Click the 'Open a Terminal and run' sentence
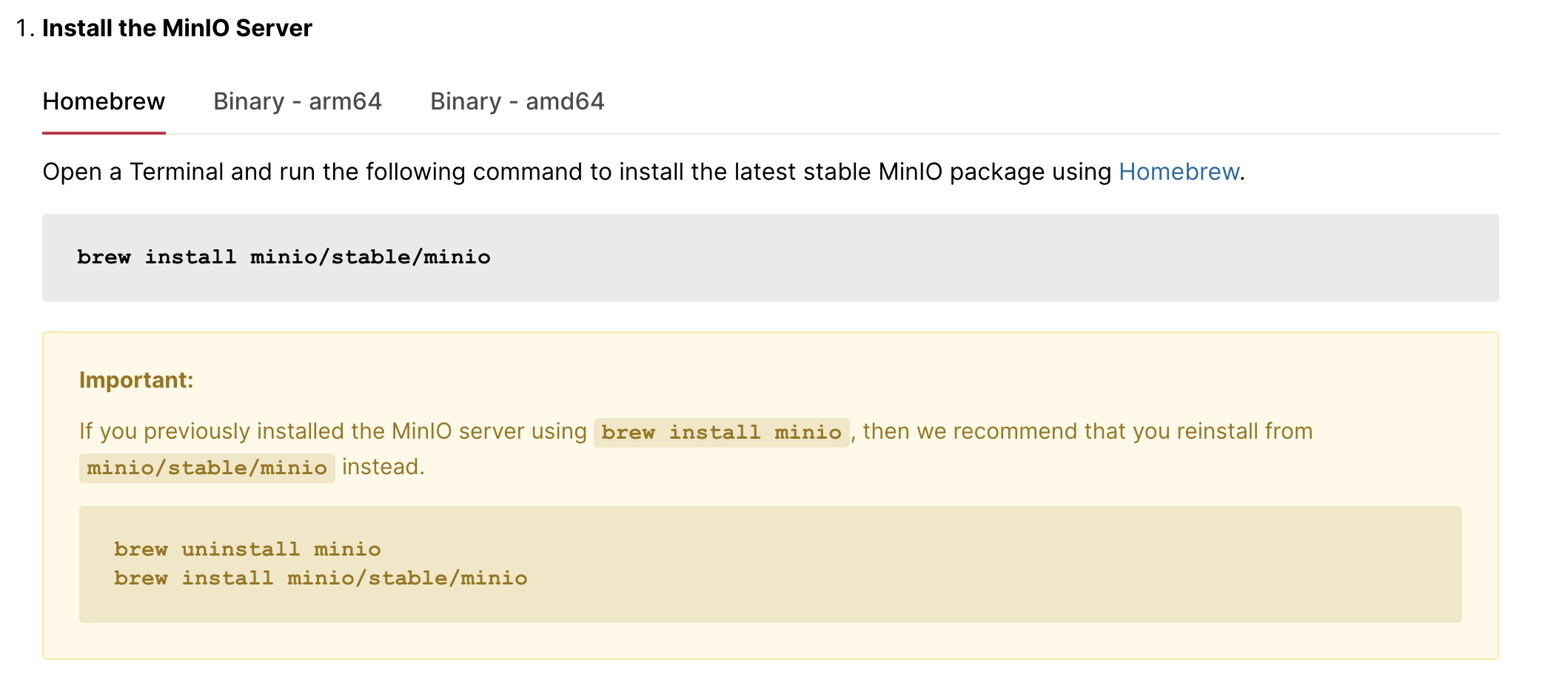1568x691 pixels. (x=643, y=172)
